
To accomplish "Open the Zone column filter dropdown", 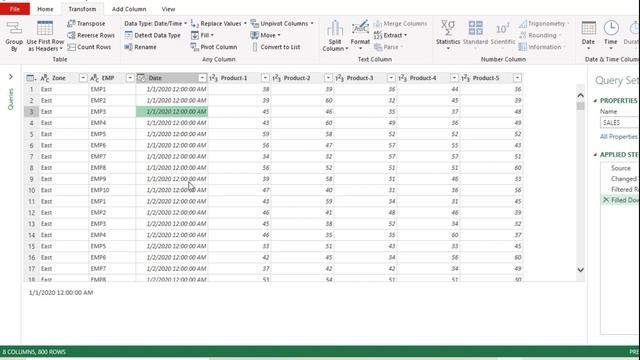I will click(x=83, y=78).
